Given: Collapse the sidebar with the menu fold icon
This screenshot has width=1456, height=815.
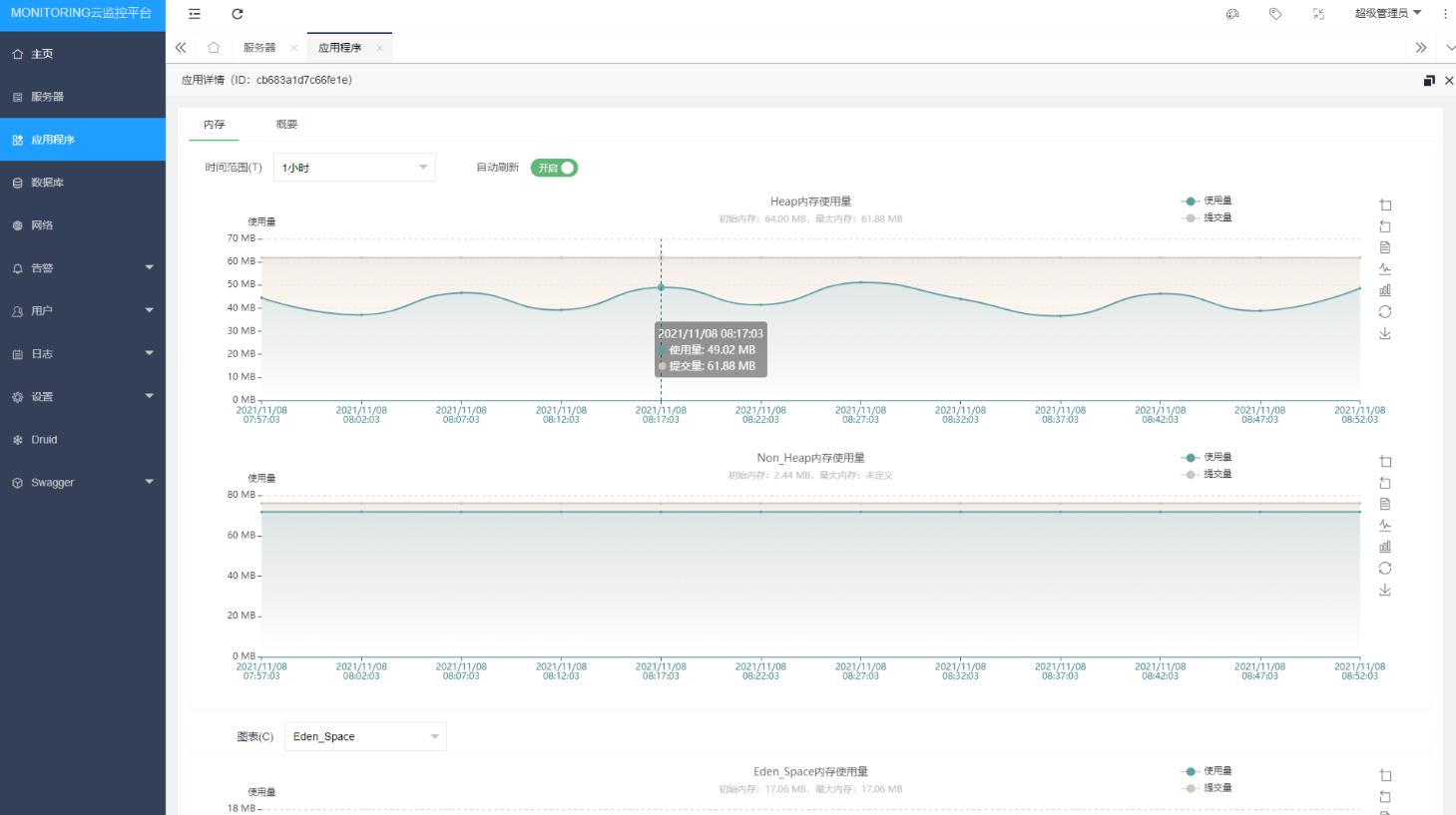Looking at the screenshot, I should 195,14.
